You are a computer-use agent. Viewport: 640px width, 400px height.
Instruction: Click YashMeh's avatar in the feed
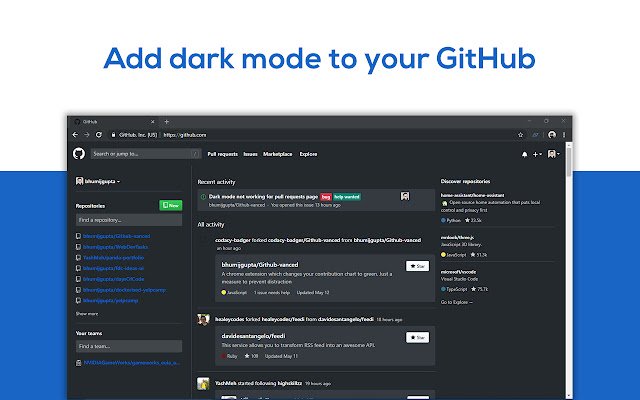point(203,383)
